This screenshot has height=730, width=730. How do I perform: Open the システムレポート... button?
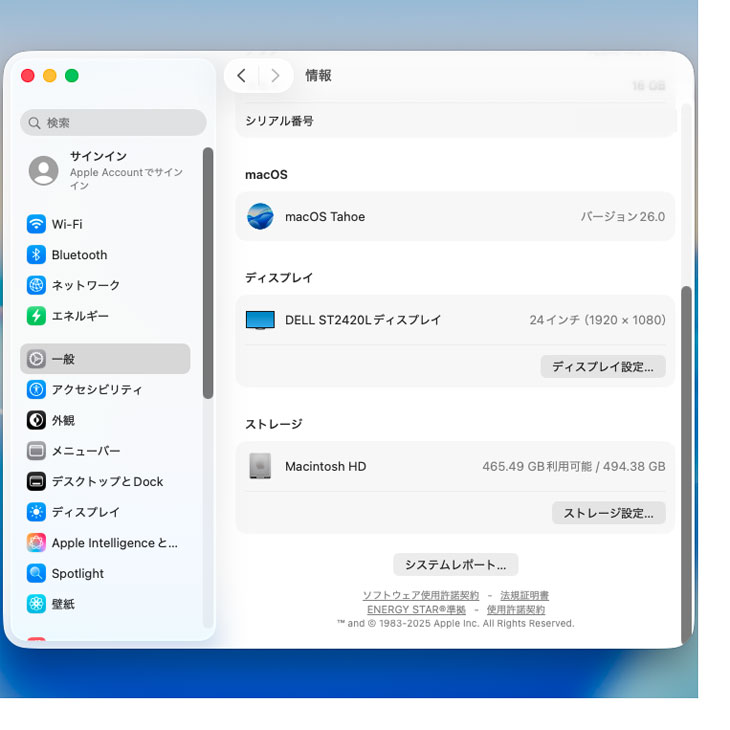click(455, 565)
